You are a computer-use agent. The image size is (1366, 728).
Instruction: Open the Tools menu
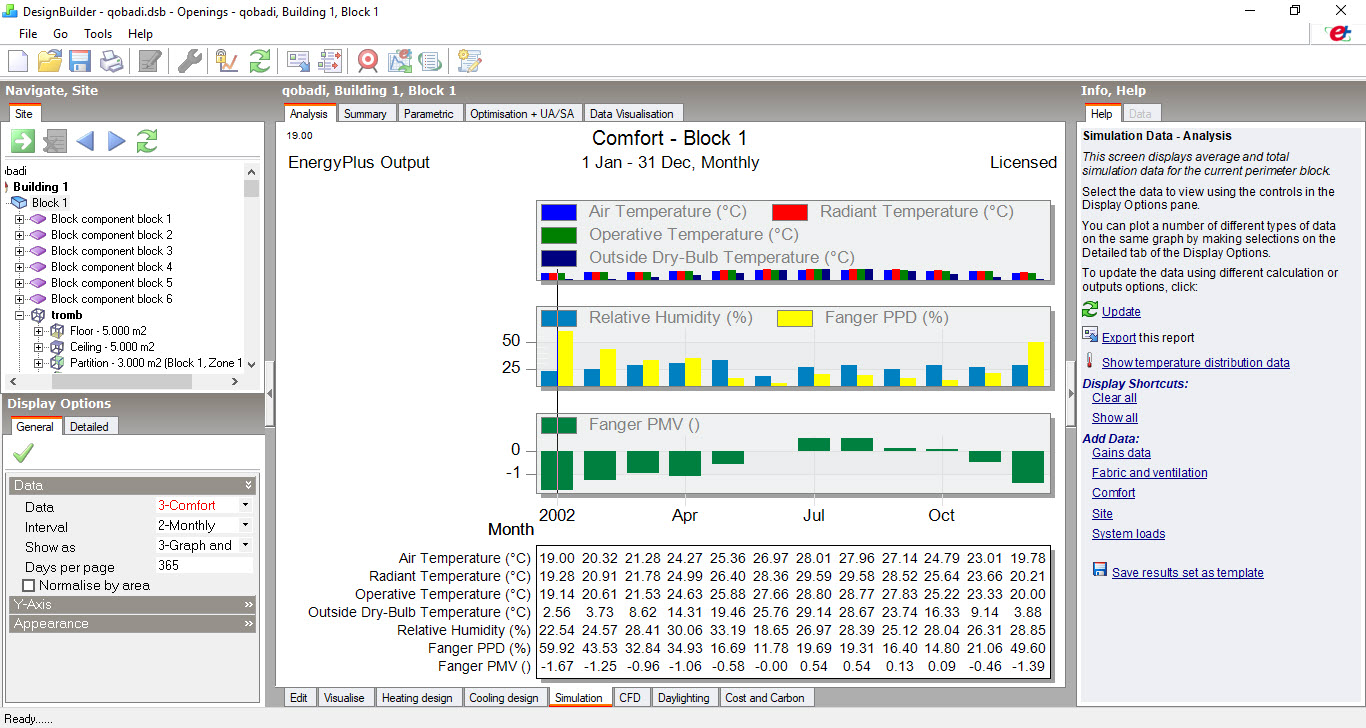tap(98, 34)
